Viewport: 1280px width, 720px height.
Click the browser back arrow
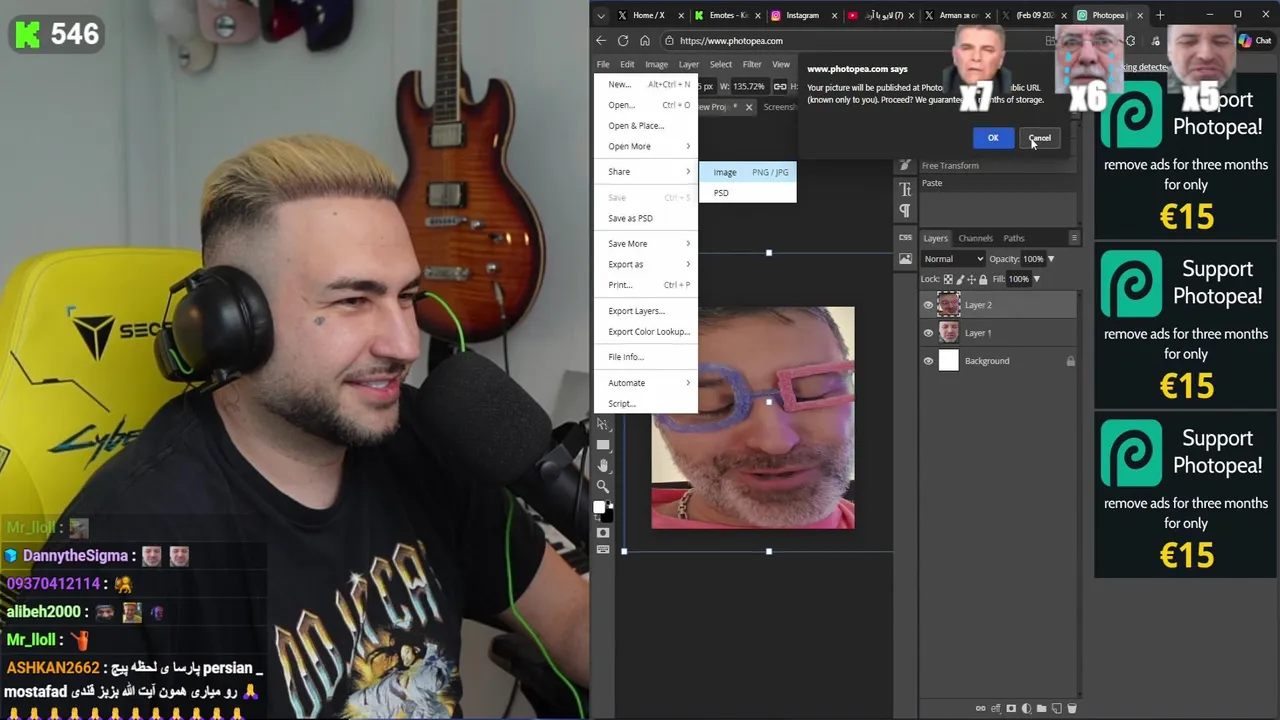tap(601, 41)
